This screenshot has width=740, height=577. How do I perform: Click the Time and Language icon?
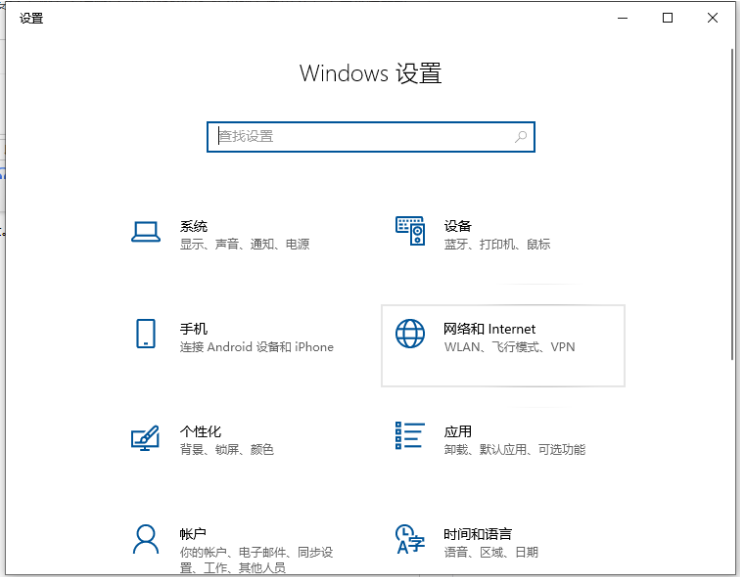point(410,539)
